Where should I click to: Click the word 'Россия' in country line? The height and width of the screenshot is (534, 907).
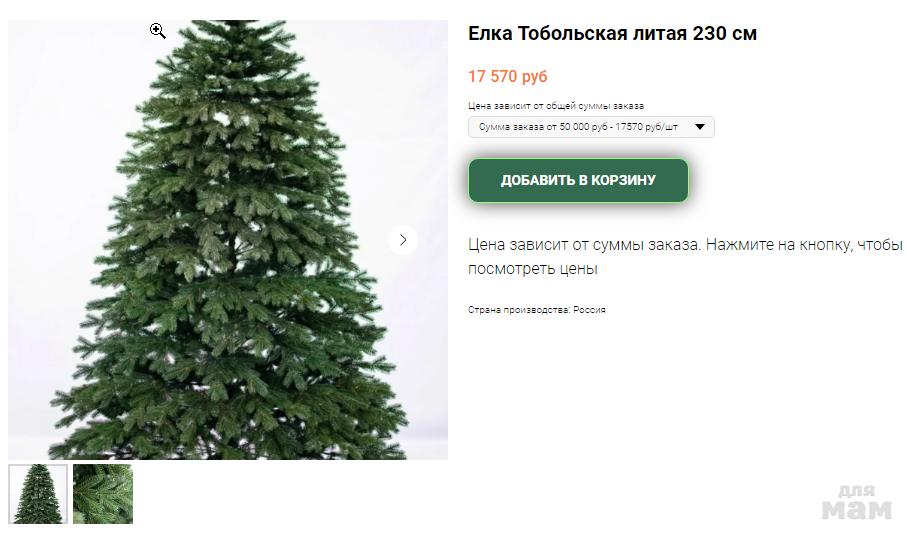pyautogui.click(x=589, y=310)
